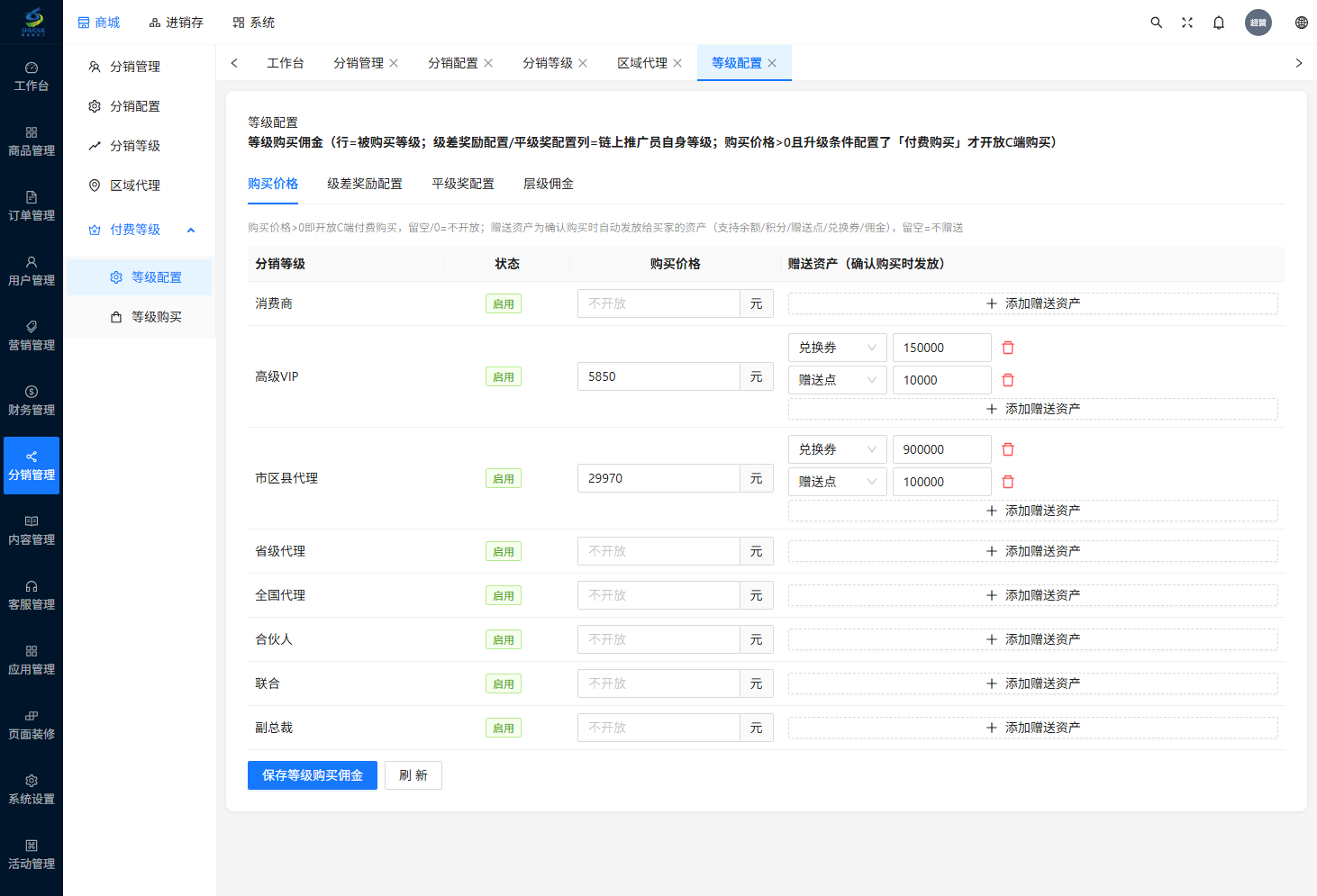Viewport: 1317px width, 896px height.
Task: Switch to 平级奖配置 tab
Action: [463, 184]
